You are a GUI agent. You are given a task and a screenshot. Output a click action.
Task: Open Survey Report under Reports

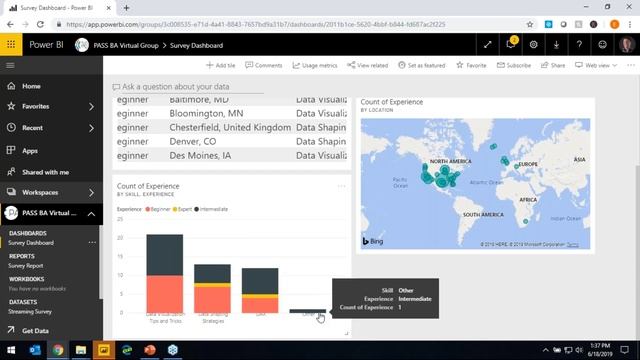coord(26,266)
